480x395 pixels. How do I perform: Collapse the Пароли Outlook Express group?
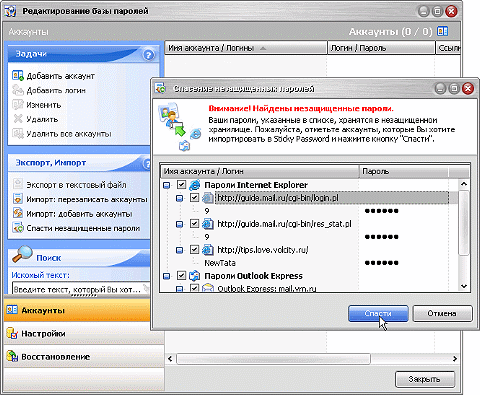pyautogui.click(x=167, y=276)
